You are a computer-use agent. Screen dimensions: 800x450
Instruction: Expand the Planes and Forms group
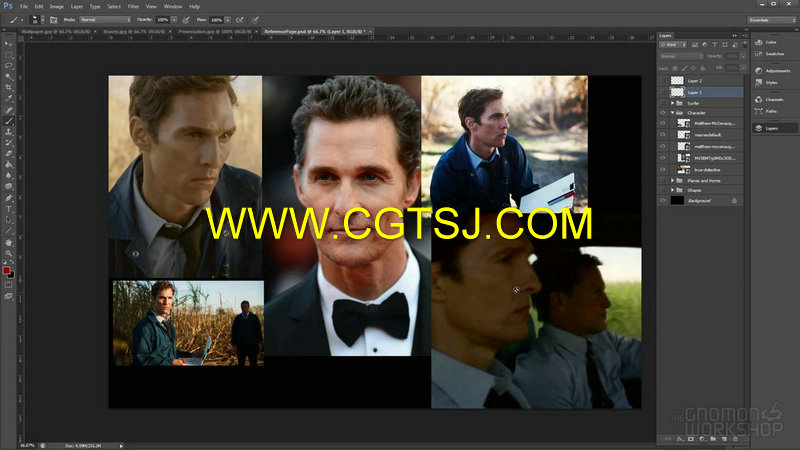[x=672, y=181]
